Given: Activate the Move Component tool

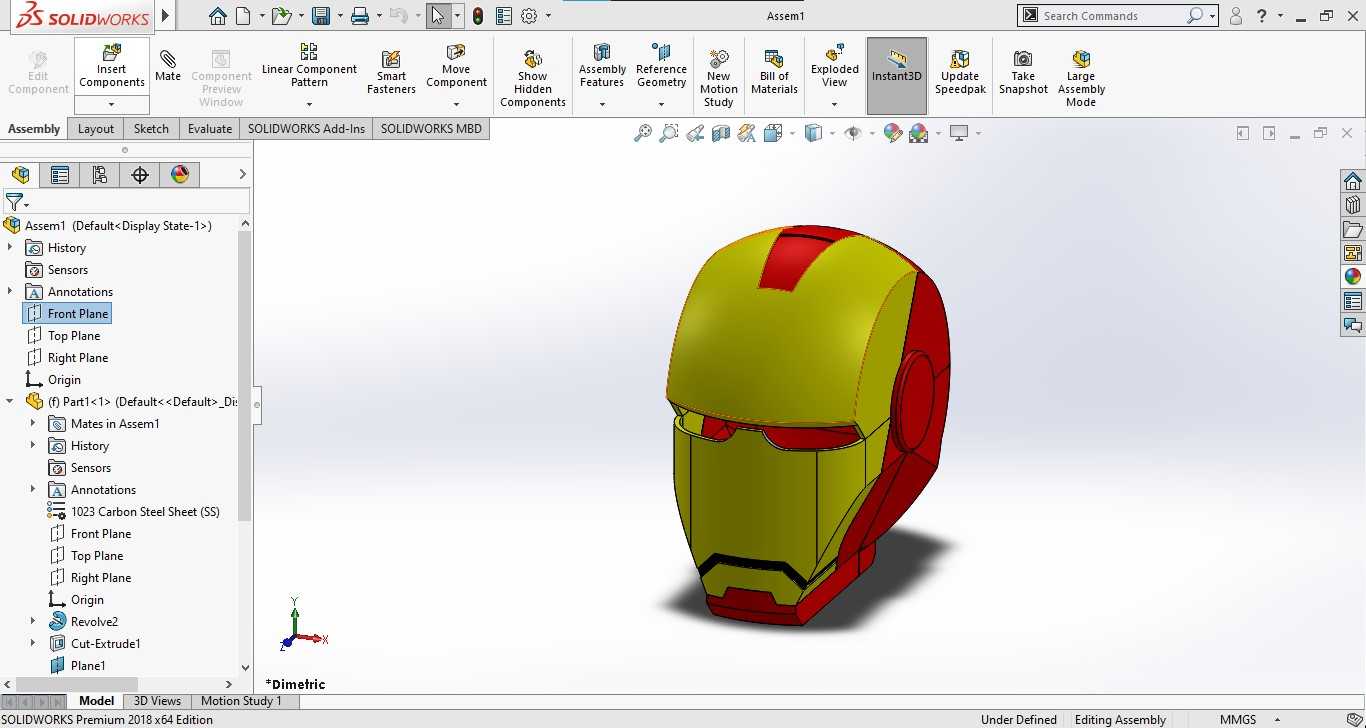Looking at the screenshot, I should (456, 65).
